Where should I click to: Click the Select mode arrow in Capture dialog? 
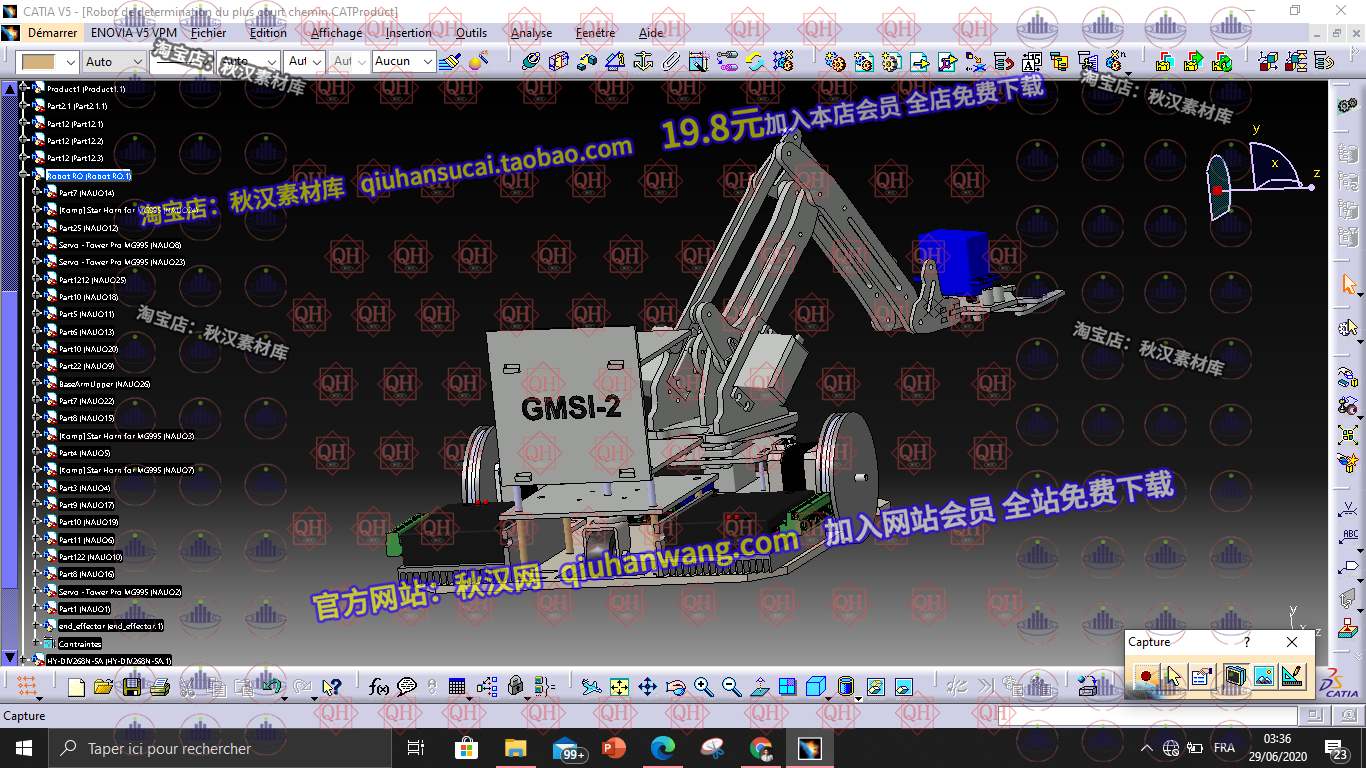pyautogui.click(x=1173, y=677)
